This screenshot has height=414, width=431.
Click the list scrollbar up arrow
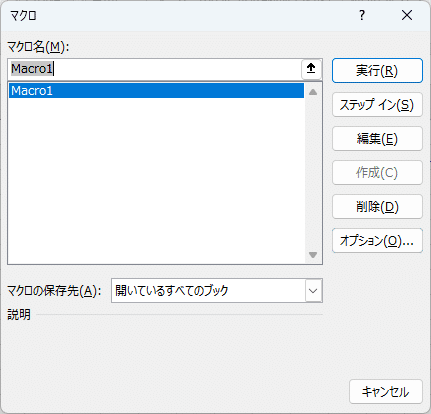click(313, 92)
